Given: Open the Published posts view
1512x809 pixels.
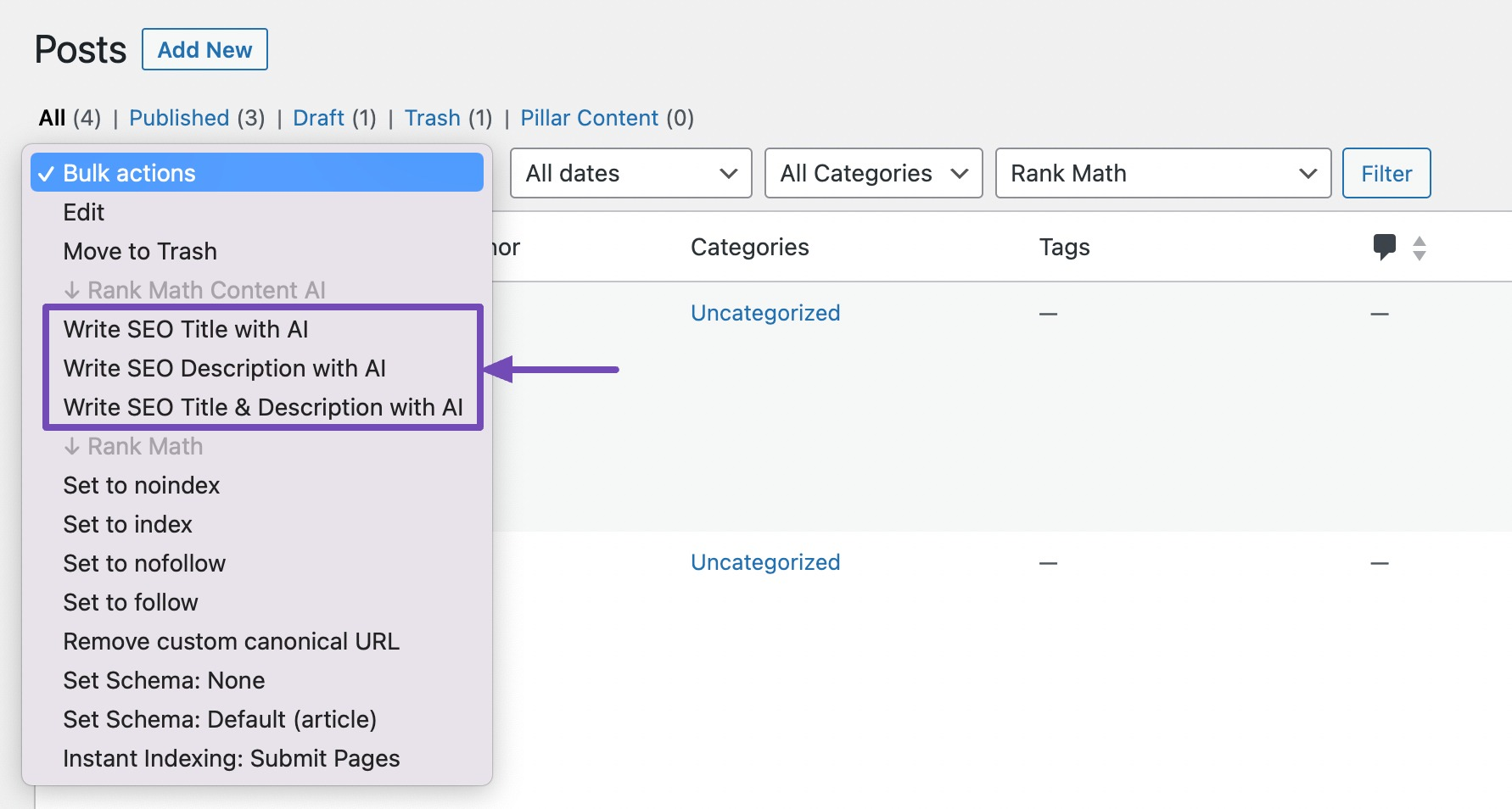Looking at the screenshot, I should tap(179, 118).
